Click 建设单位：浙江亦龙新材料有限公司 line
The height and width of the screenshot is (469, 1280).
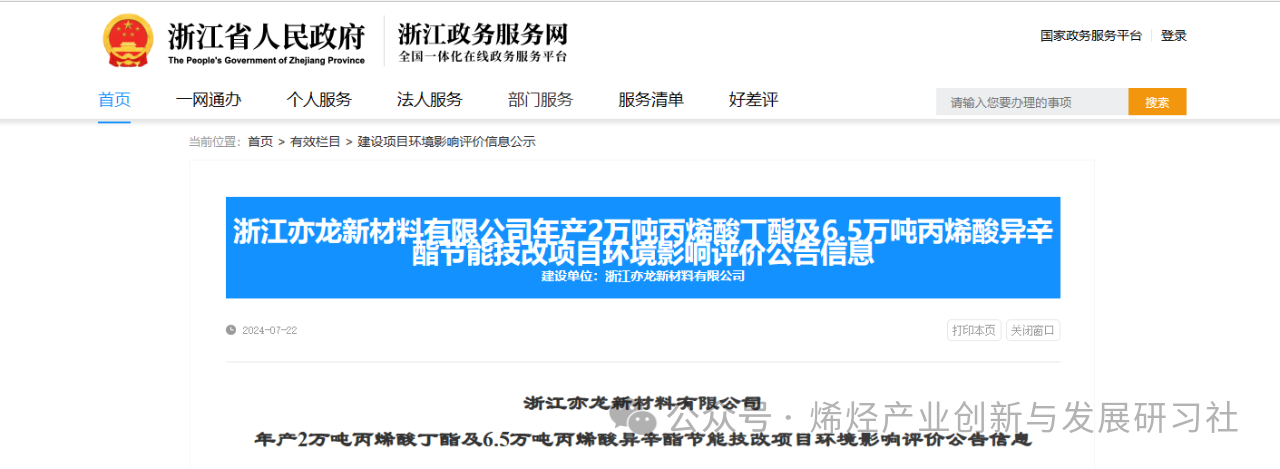click(643, 276)
